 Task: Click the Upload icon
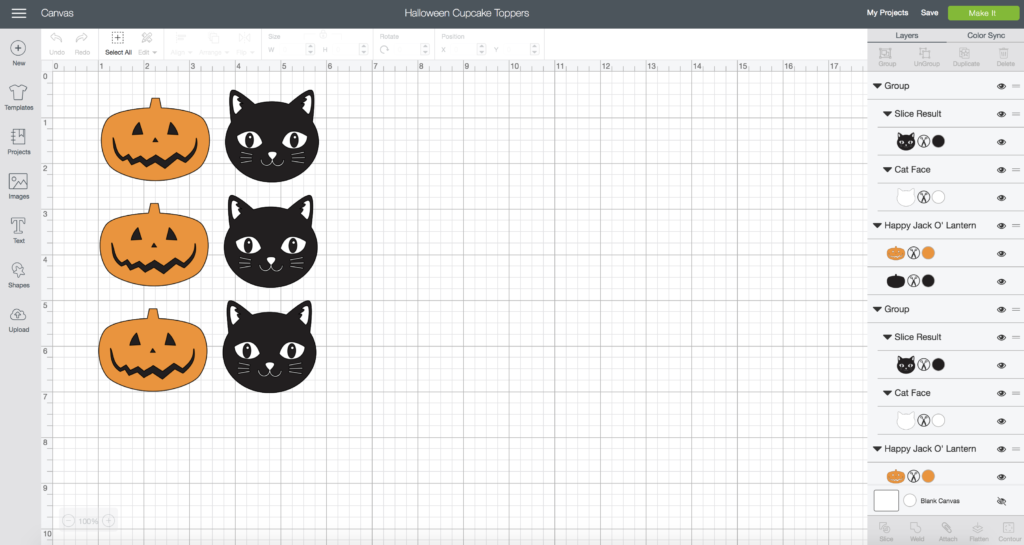click(18, 315)
